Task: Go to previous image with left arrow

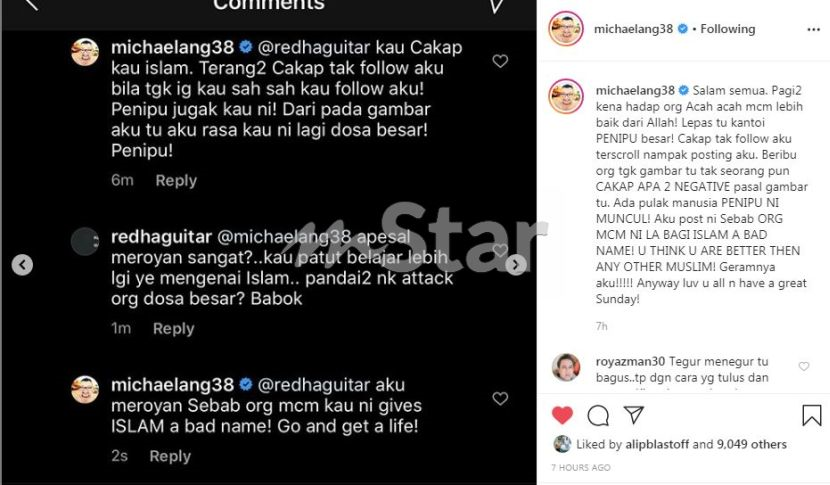Action: pos(22,265)
